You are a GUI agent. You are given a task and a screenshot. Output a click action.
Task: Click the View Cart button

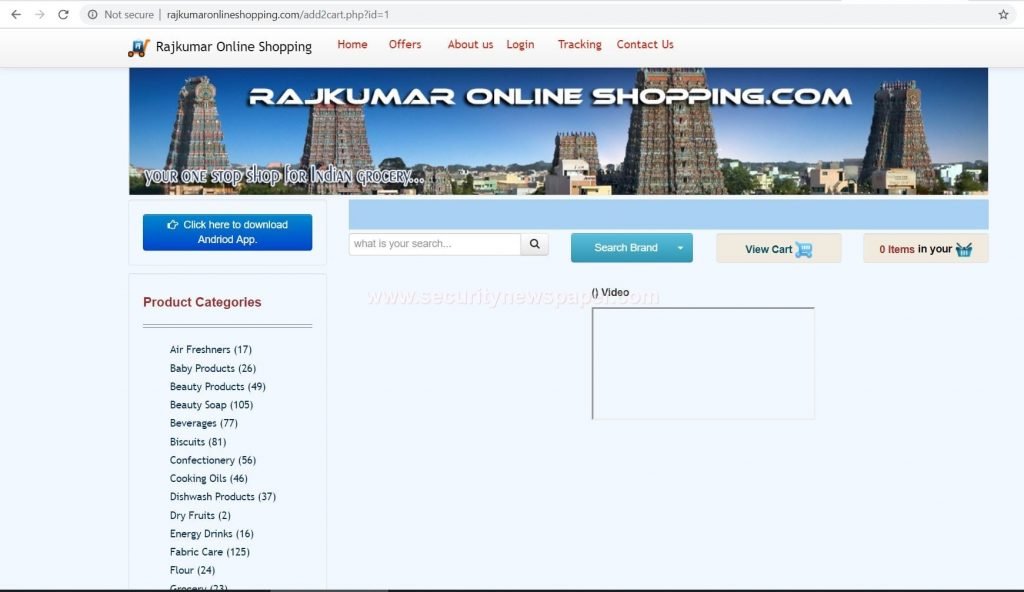pos(778,248)
